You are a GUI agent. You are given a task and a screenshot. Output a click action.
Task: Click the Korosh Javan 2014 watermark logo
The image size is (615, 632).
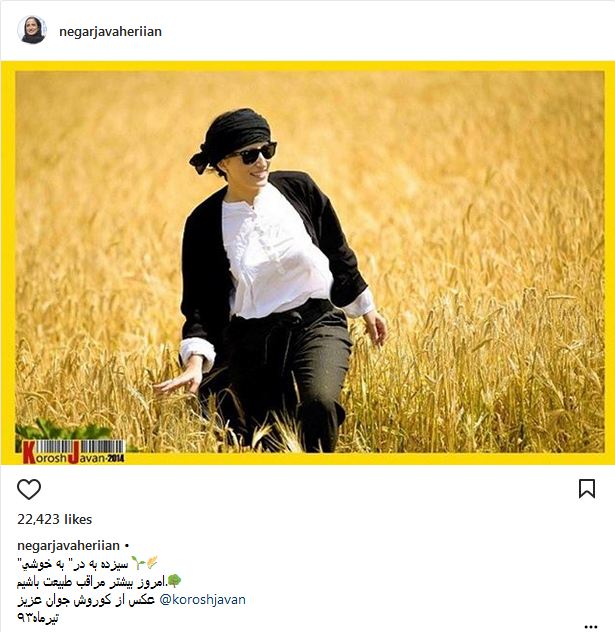click(x=73, y=452)
